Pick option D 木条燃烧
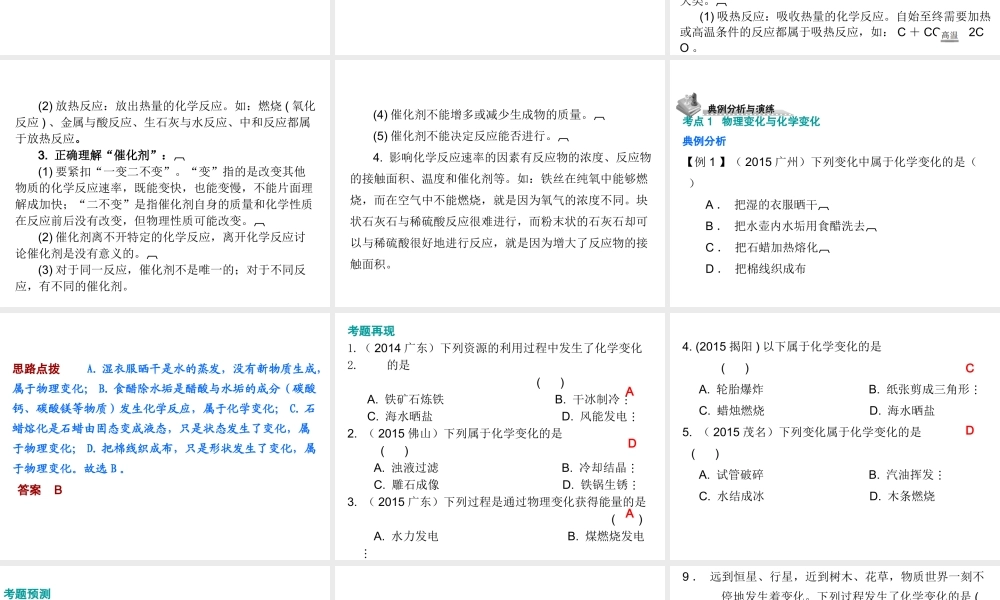This screenshot has width=1000, height=600. (902, 496)
